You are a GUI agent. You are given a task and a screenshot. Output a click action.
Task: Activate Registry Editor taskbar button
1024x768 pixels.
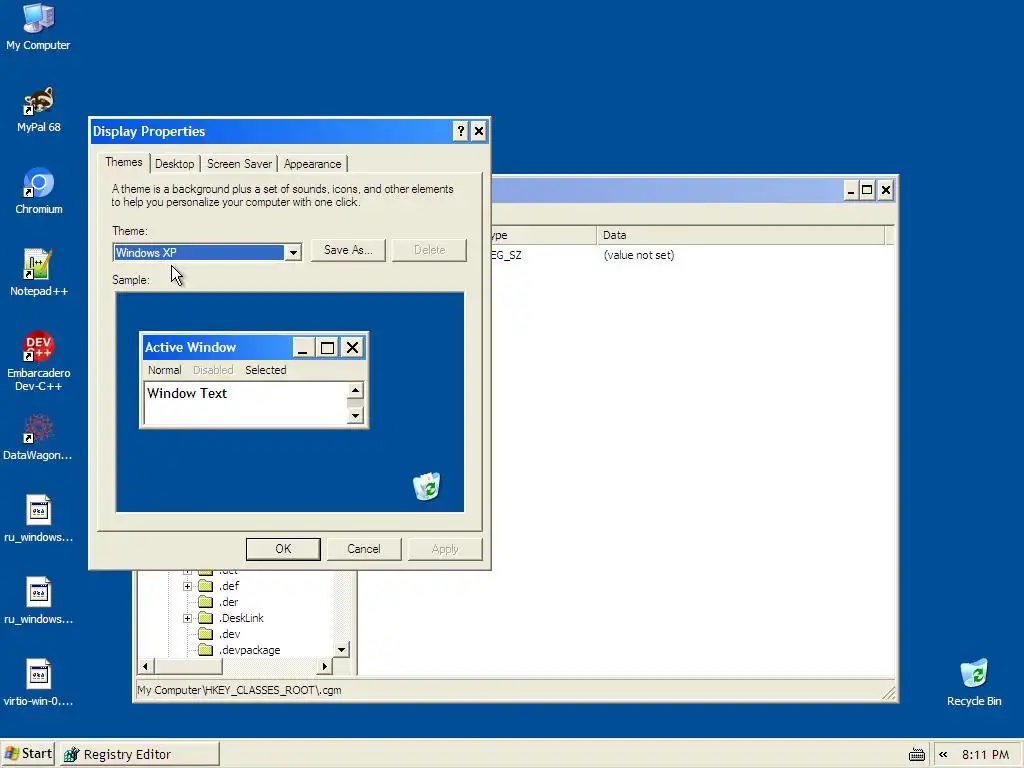tap(140, 754)
